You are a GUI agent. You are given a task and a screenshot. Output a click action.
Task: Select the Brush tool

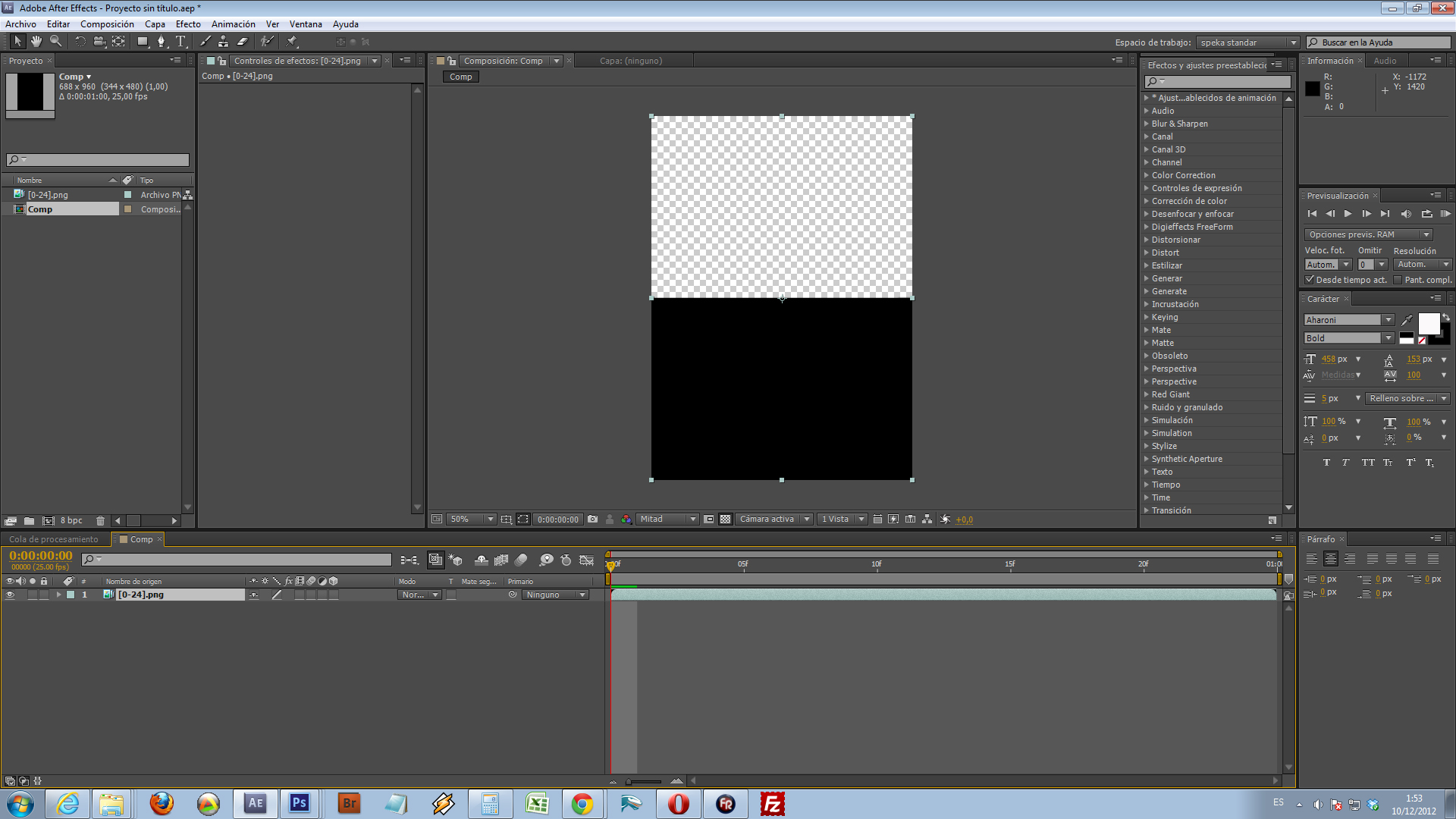[205, 42]
